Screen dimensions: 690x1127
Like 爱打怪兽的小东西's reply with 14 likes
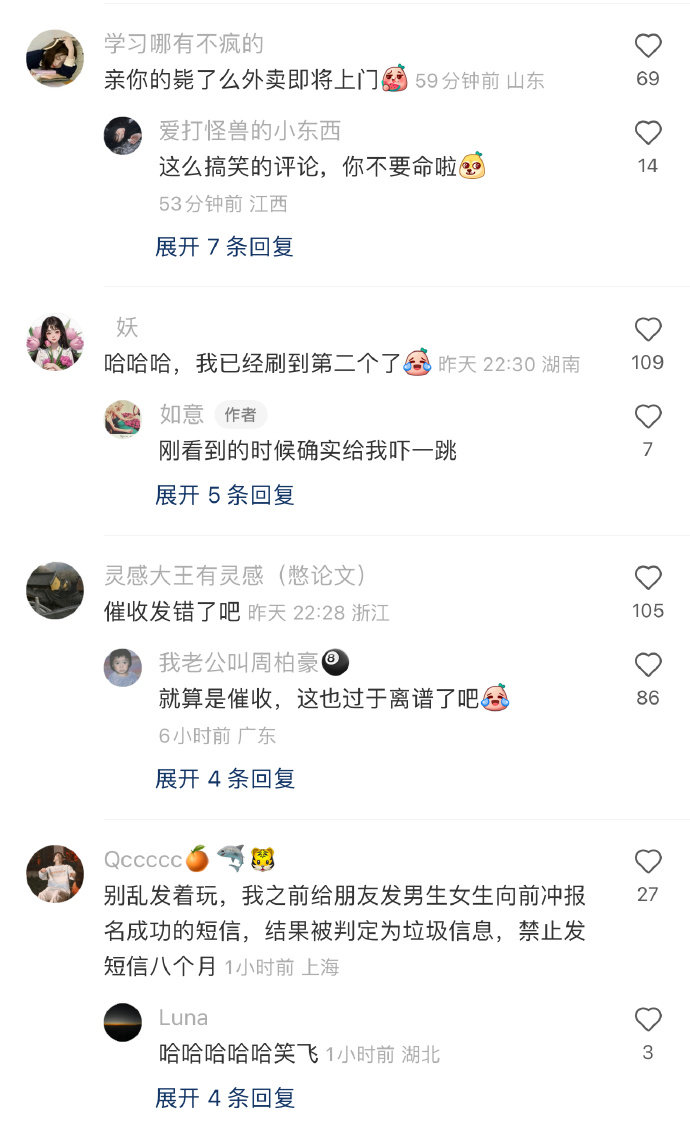coord(648,132)
